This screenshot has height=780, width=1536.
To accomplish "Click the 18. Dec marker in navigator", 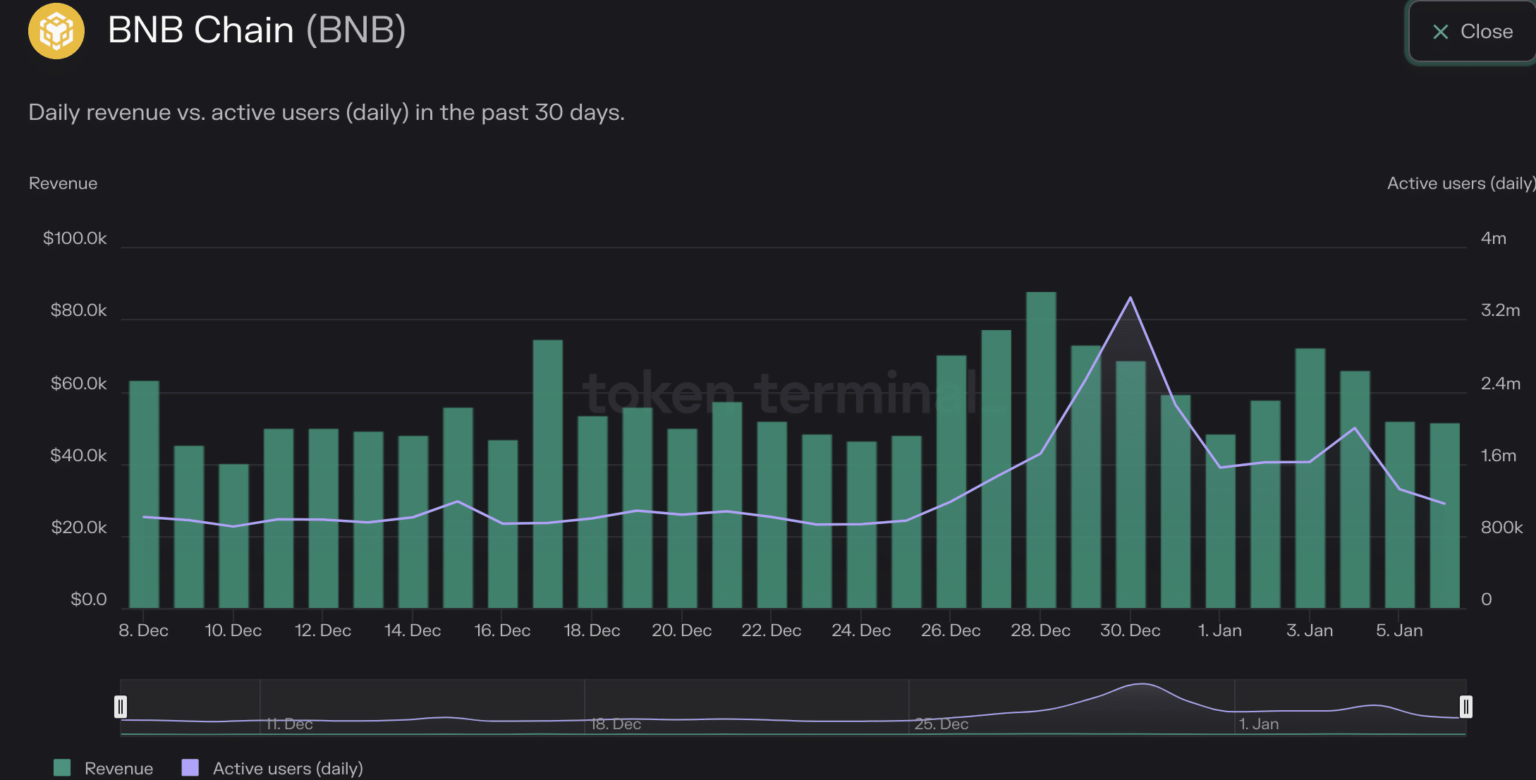I will click(x=614, y=724).
